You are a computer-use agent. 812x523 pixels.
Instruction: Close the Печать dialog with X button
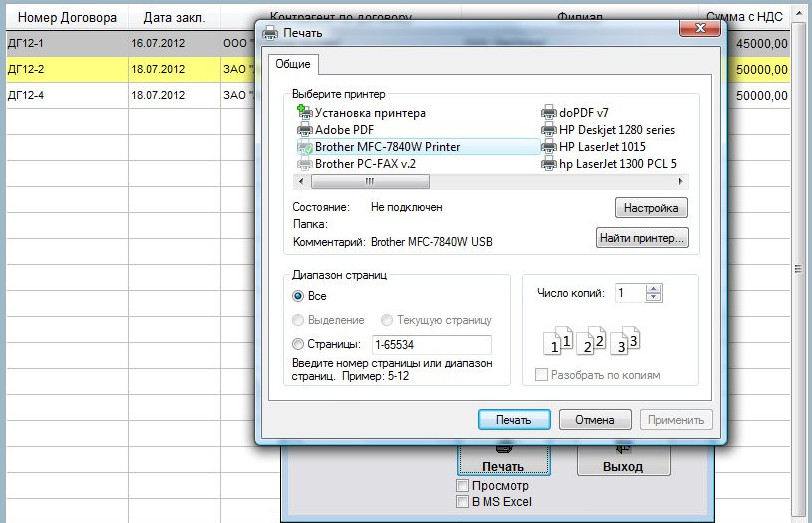tap(700, 28)
